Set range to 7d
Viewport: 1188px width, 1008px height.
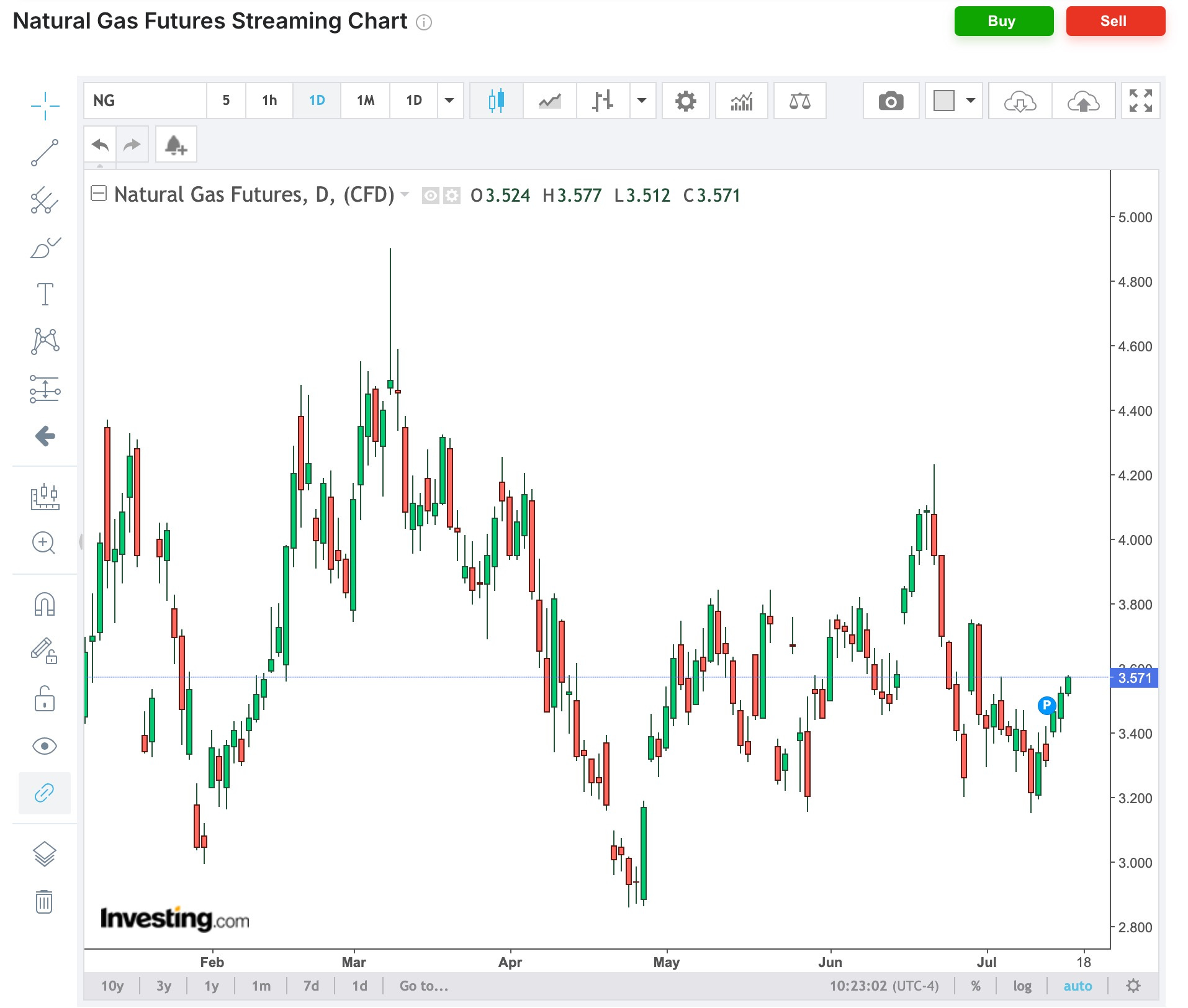point(311,986)
